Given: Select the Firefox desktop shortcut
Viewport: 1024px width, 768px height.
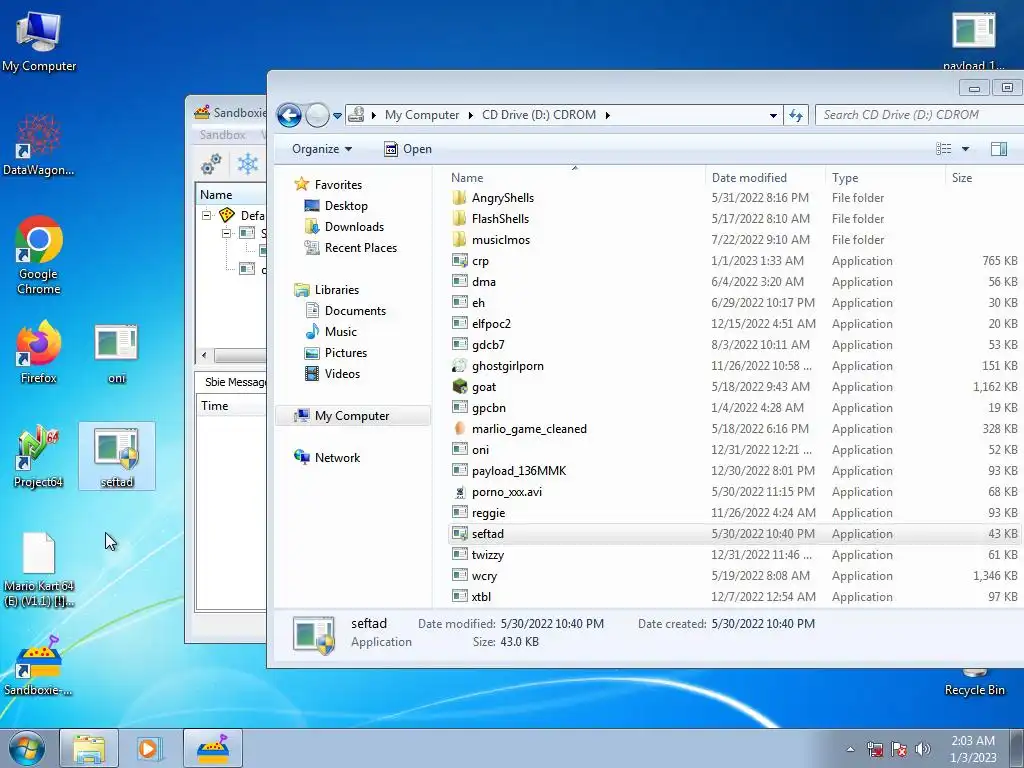Looking at the screenshot, I should coord(39,351).
